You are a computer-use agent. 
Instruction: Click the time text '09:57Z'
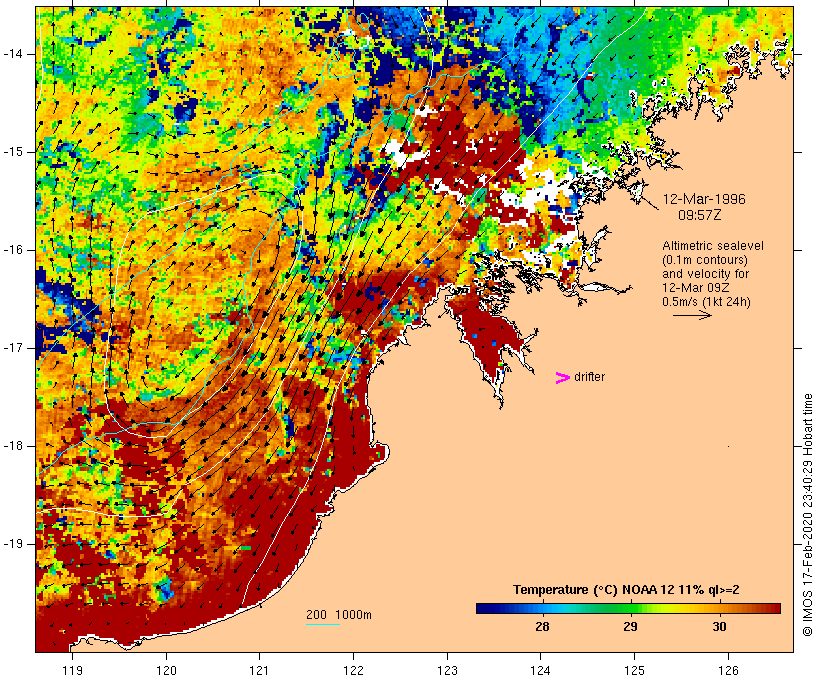(x=700, y=215)
